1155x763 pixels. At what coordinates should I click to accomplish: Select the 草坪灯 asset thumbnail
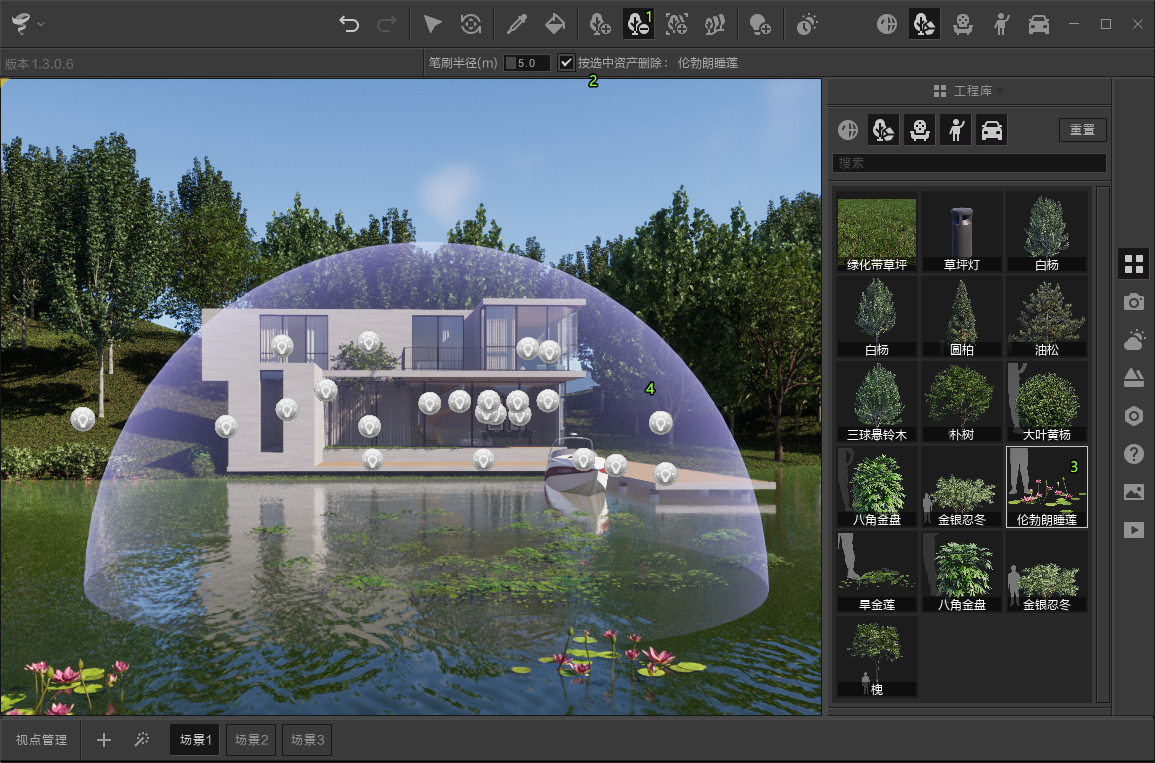point(962,232)
